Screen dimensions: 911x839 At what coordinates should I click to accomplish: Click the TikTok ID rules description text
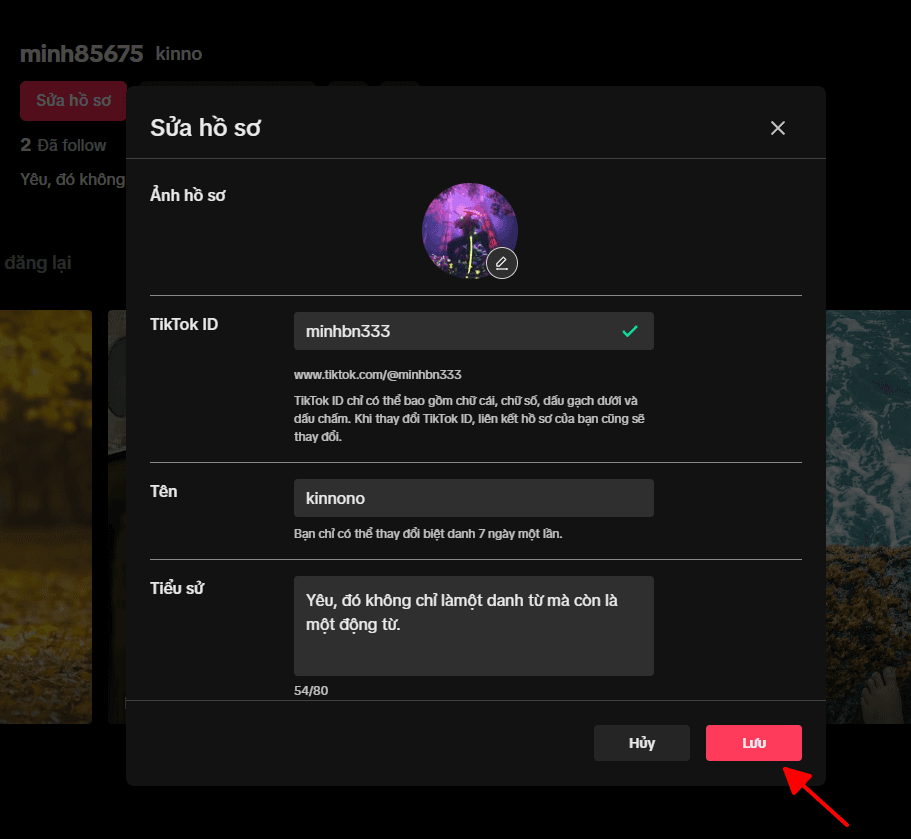[x=469, y=418]
